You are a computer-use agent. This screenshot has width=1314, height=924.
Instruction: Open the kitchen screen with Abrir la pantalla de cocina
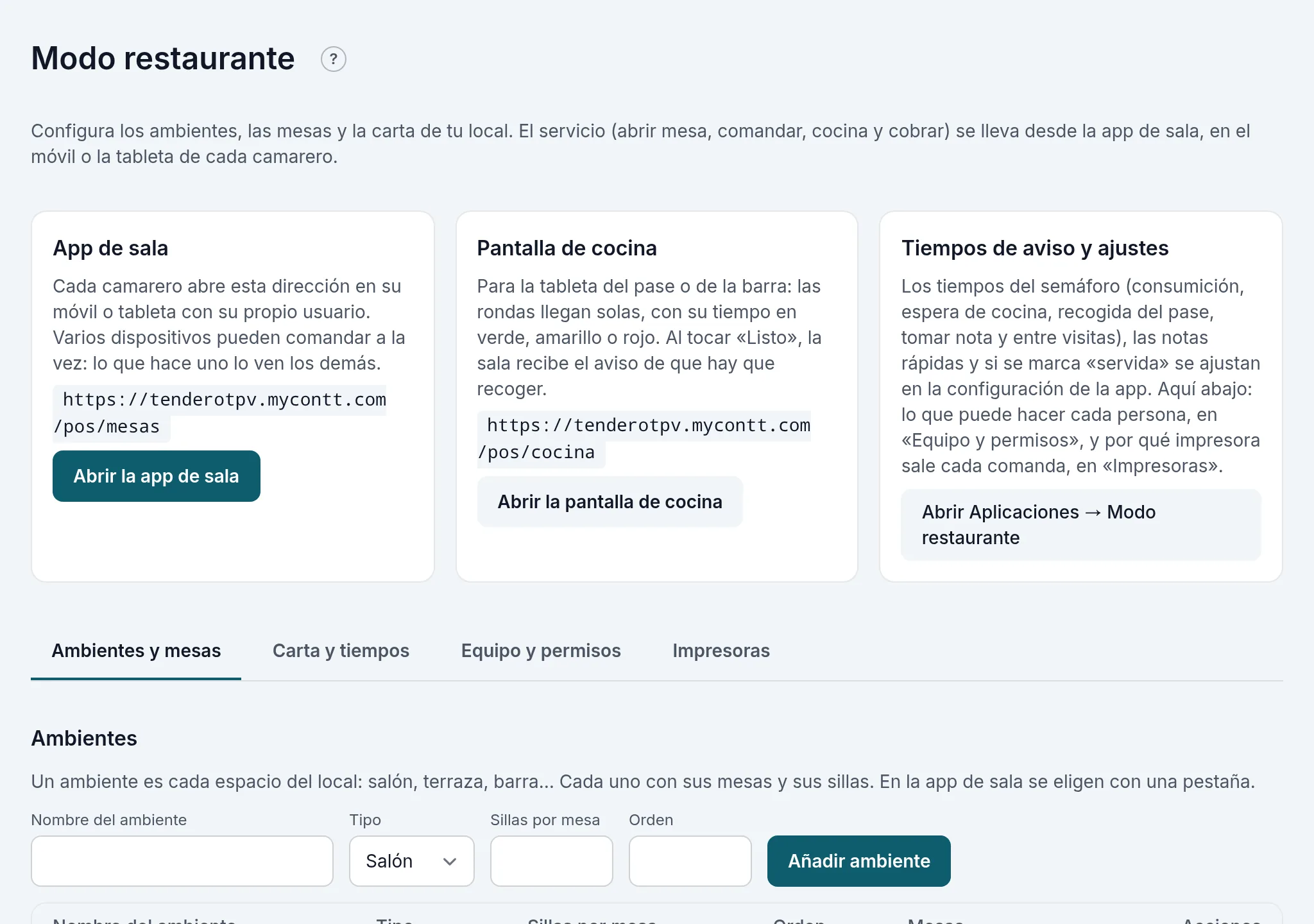(610, 502)
